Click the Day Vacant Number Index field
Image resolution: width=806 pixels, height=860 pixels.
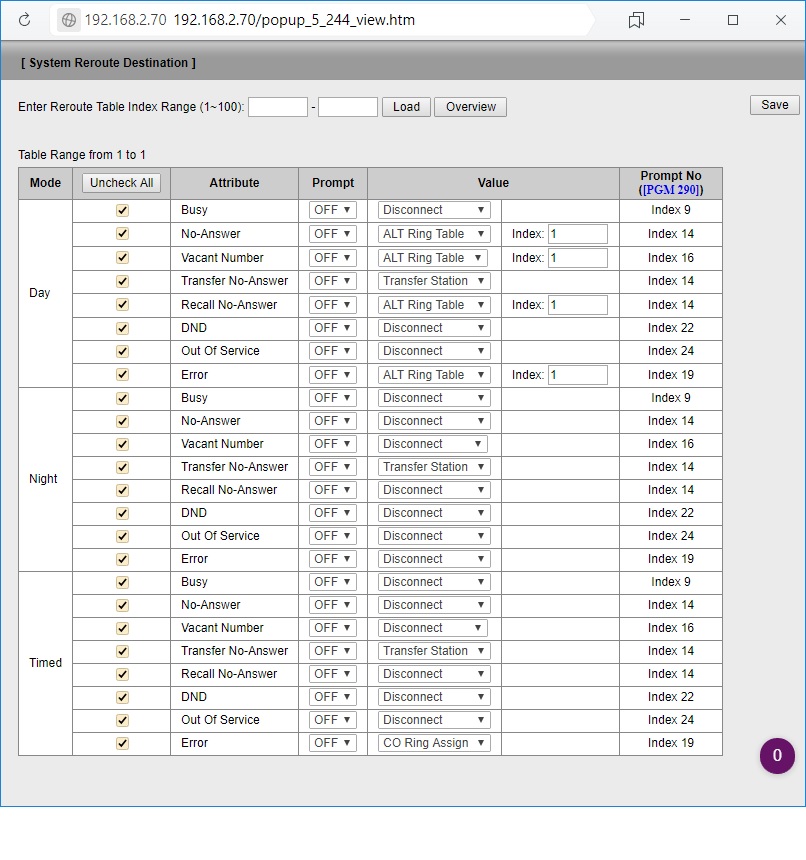[x=577, y=258]
